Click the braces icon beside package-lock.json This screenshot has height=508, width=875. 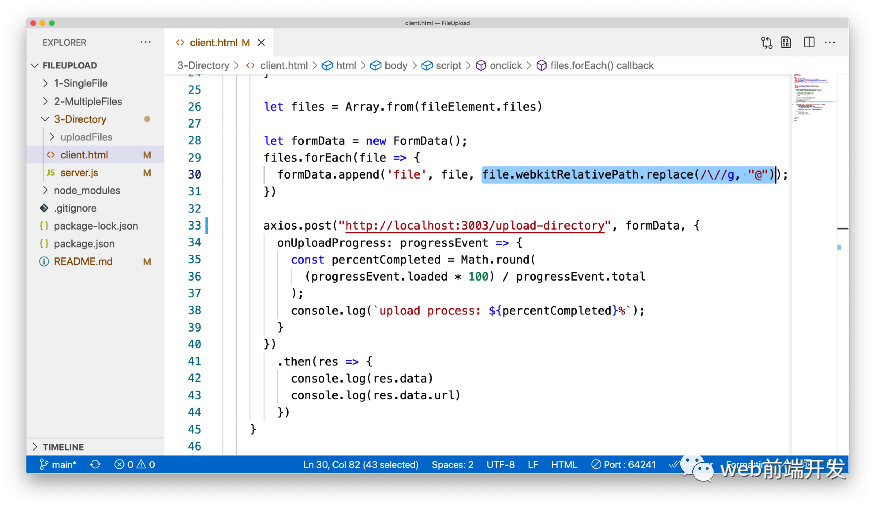(44, 226)
